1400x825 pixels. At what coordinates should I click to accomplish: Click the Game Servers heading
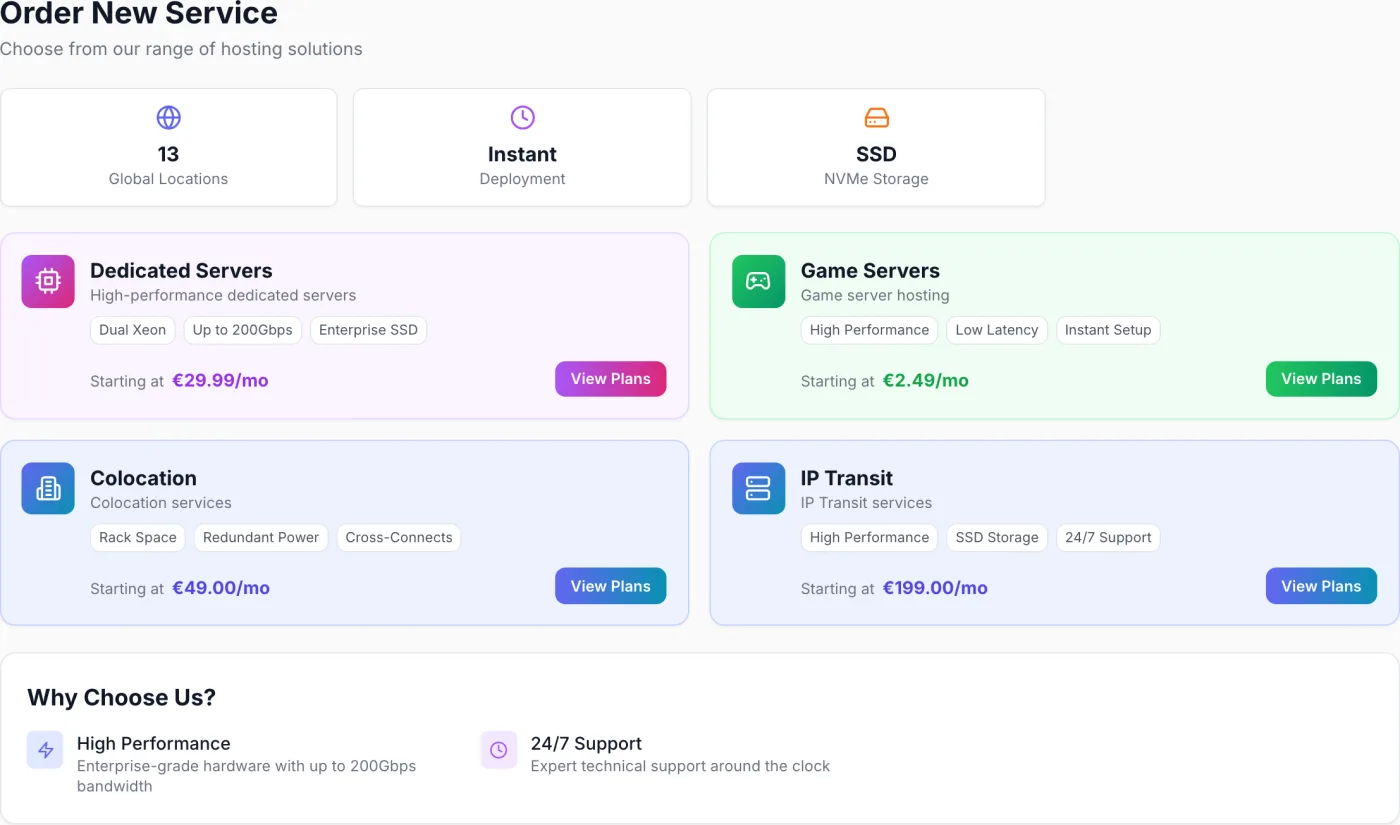(x=870, y=271)
